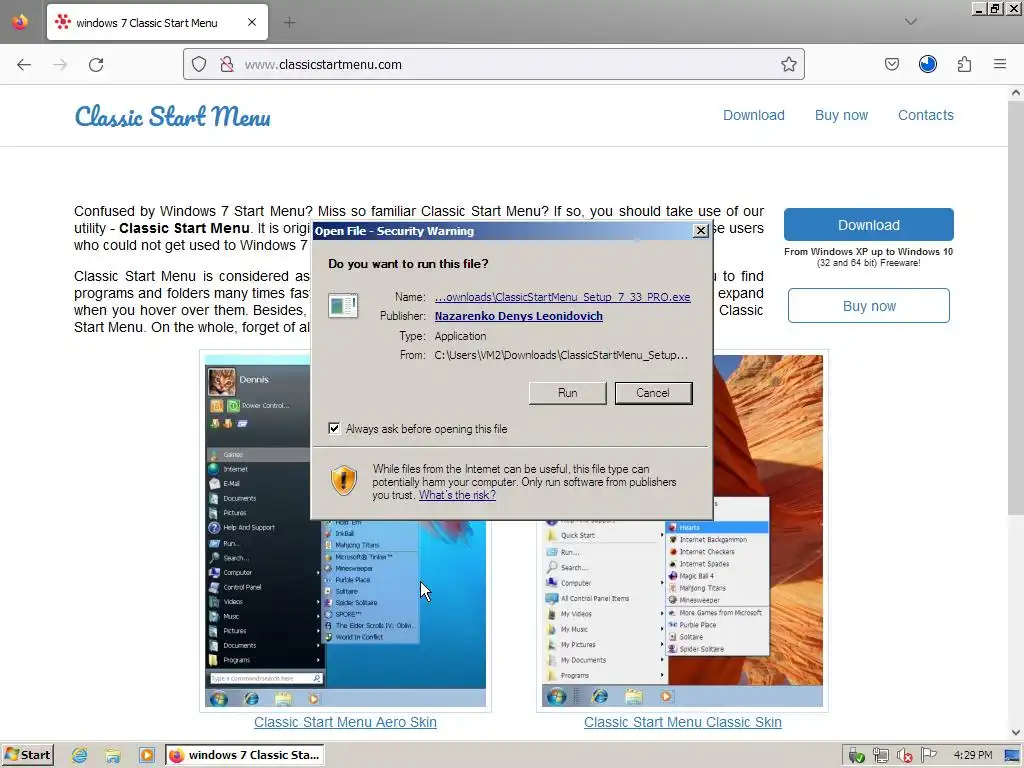Open the Firefox hamburger application menu
Image resolution: width=1024 pixels, height=768 pixels.
point(1000,64)
